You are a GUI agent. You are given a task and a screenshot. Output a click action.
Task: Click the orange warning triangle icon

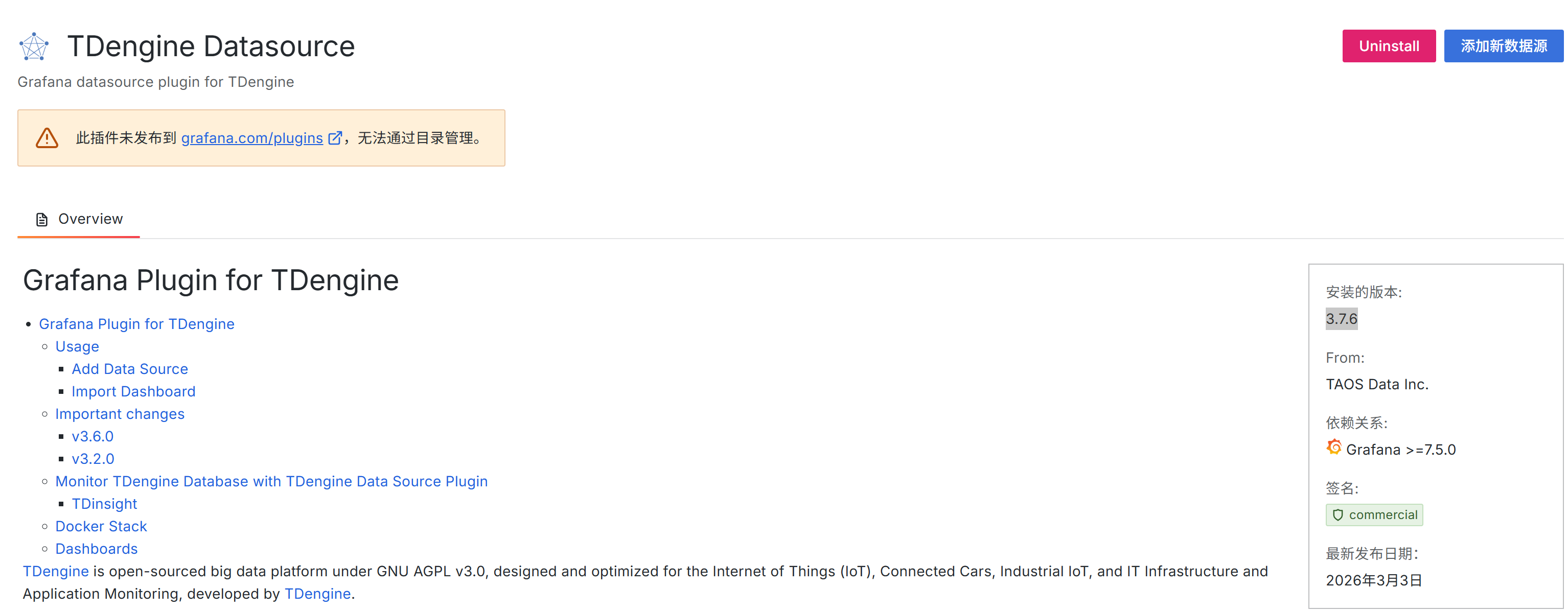click(x=47, y=138)
